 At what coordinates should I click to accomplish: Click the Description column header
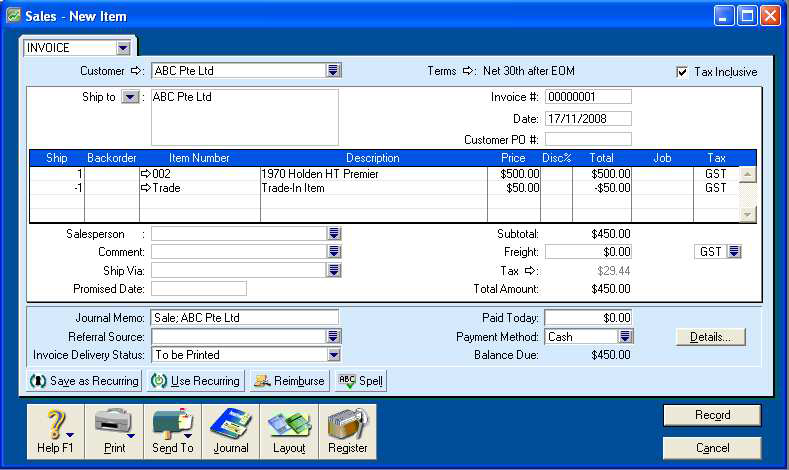[x=373, y=158]
